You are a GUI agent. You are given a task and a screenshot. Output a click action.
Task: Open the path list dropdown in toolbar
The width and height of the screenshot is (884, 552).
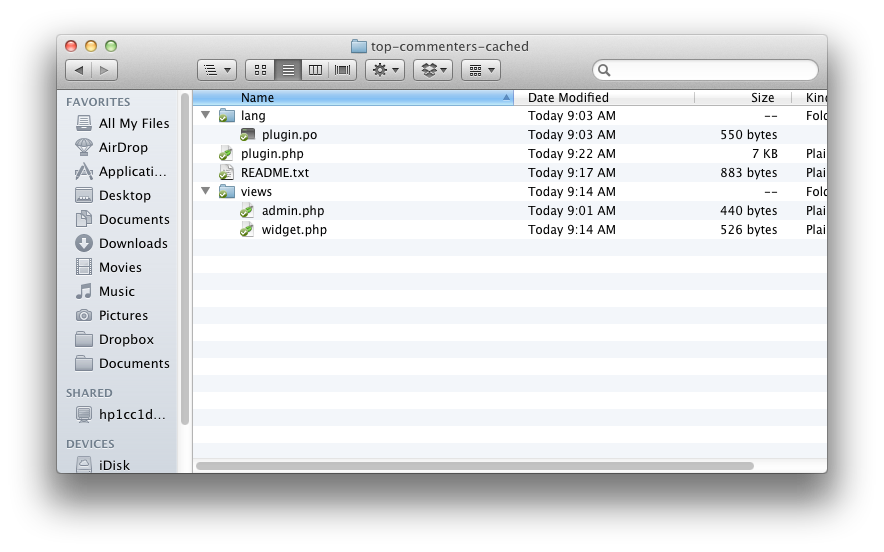click(217, 70)
